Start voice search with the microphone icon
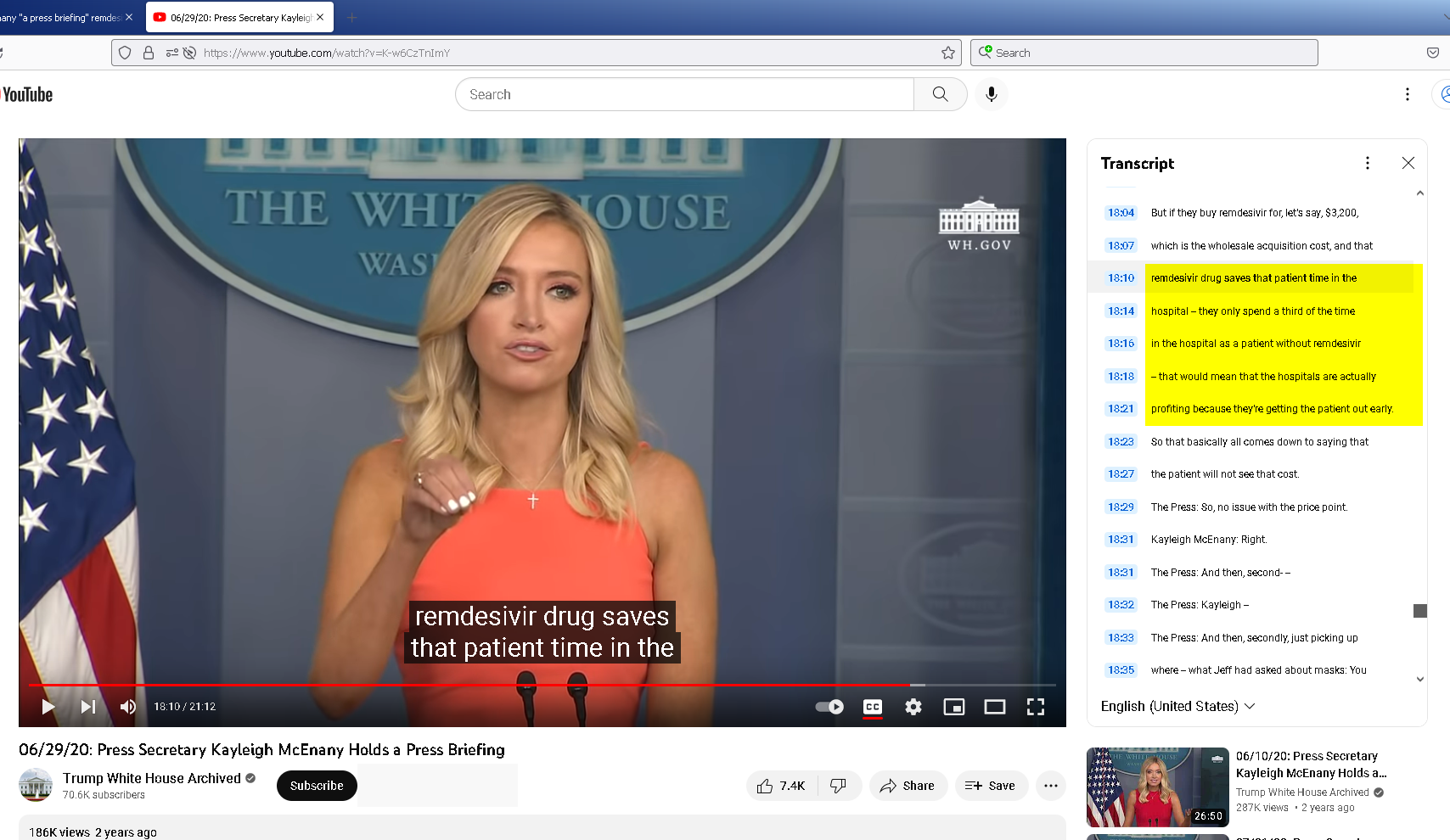1450x840 pixels. [x=991, y=94]
